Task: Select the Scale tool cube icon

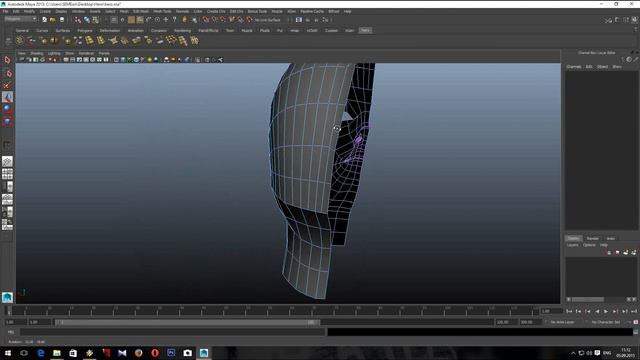Action: pos(7,122)
